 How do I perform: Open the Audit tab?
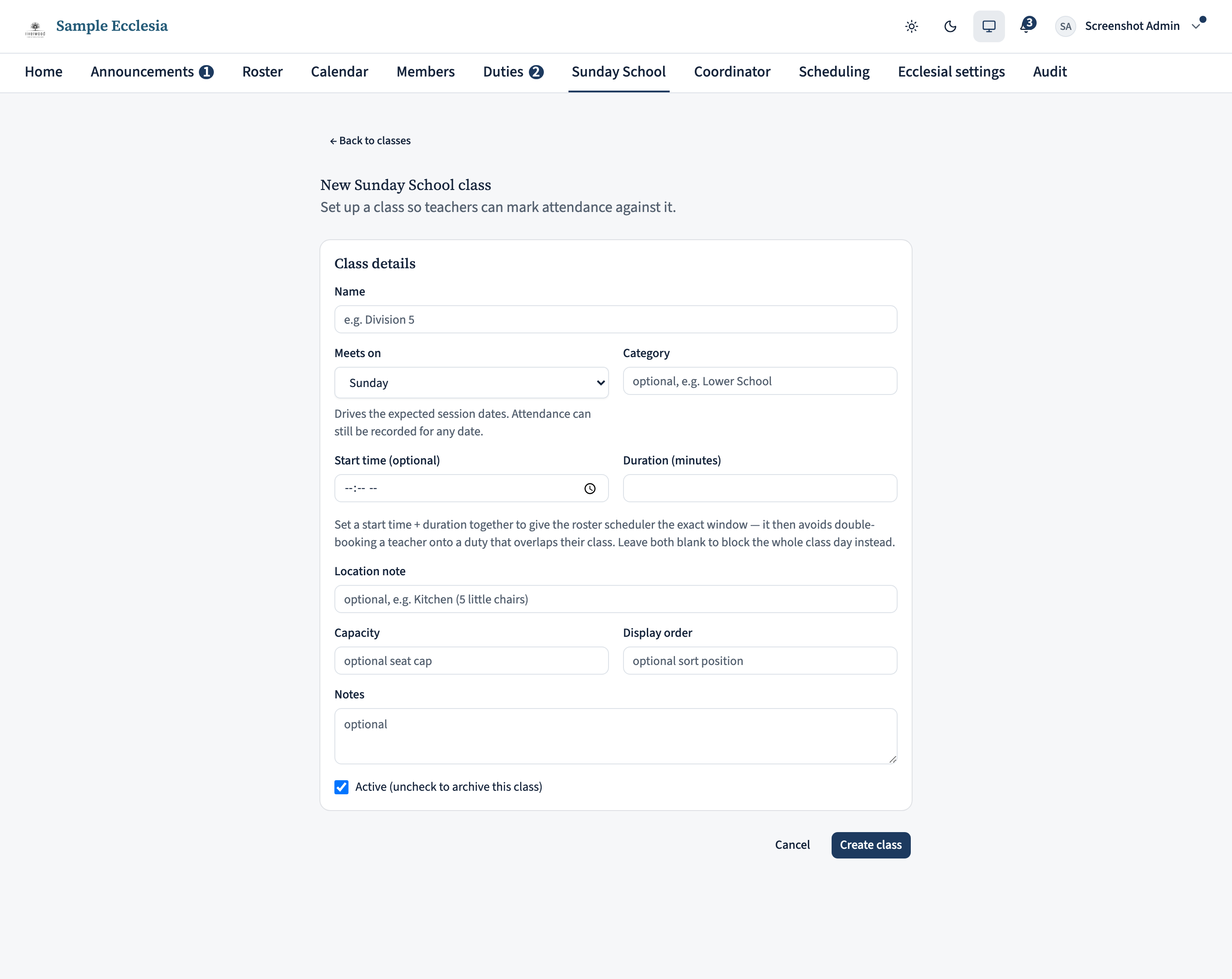coord(1050,72)
